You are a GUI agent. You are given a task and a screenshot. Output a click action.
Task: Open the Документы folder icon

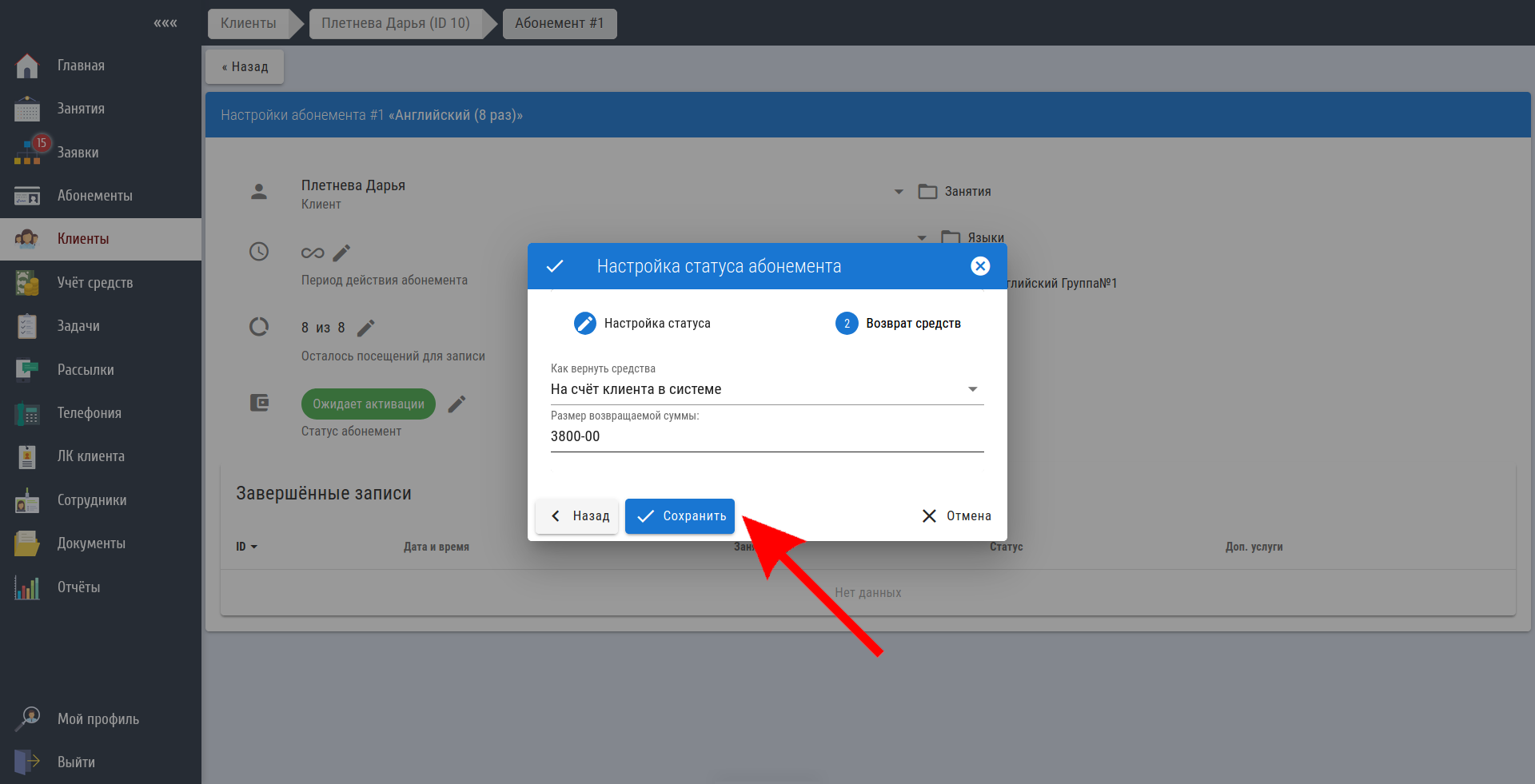click(27, 543)
